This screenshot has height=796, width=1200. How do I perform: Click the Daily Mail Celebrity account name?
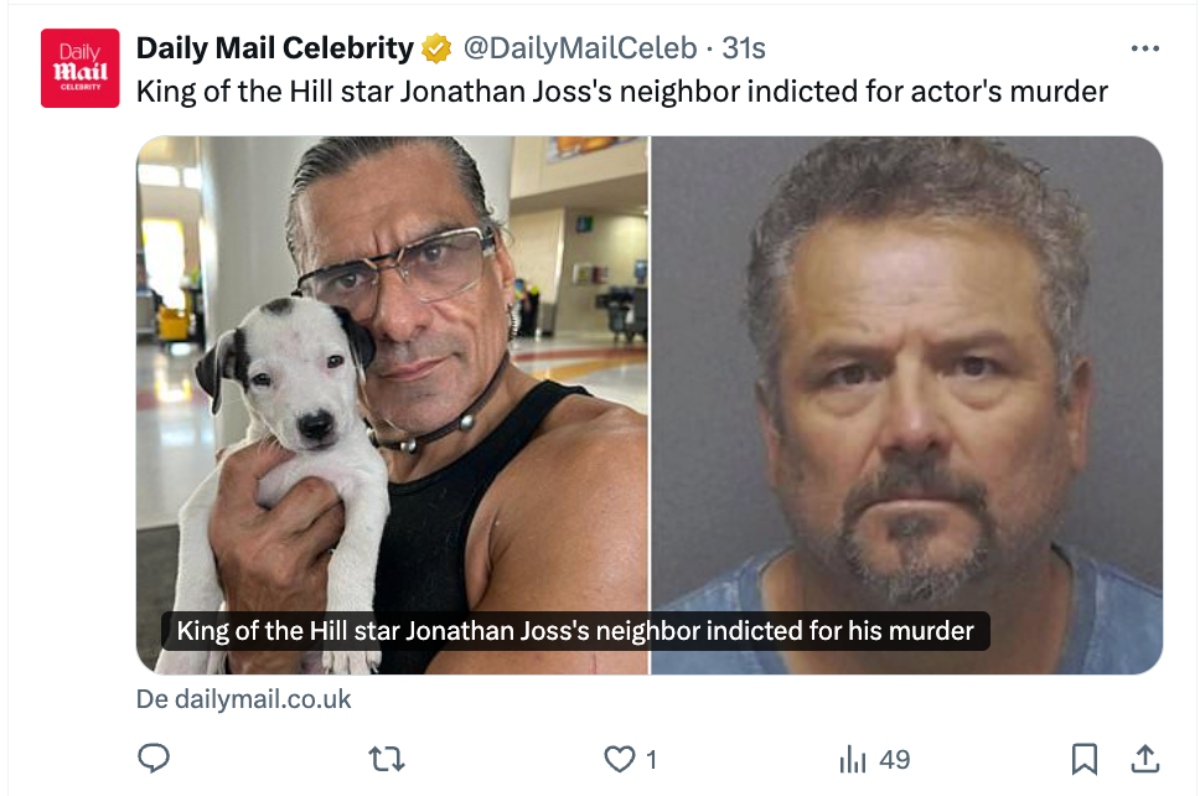(x=274, y=48)
